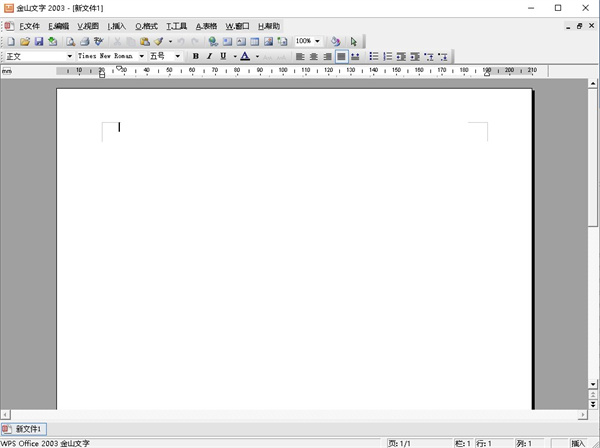
Task: Toggle Italic formatting
Action: [x=209, y=56]
